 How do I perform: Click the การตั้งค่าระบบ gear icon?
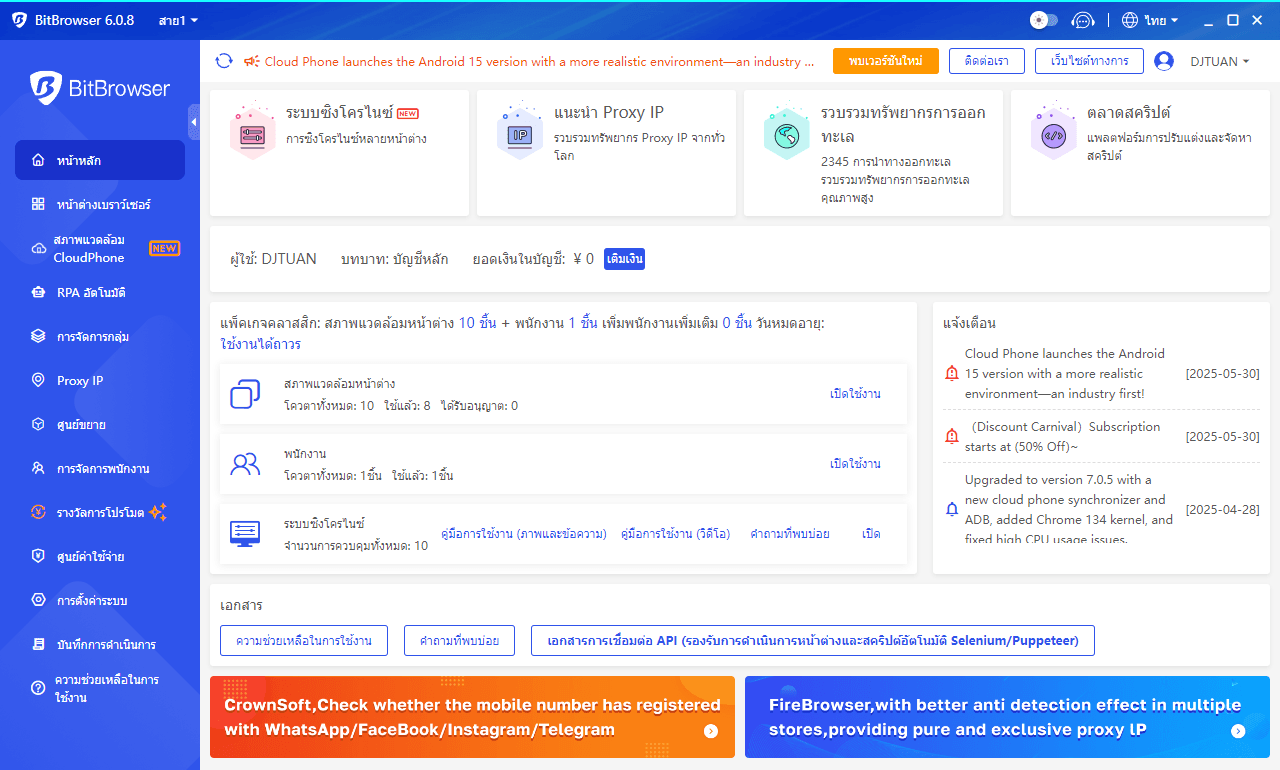(38, 600)
